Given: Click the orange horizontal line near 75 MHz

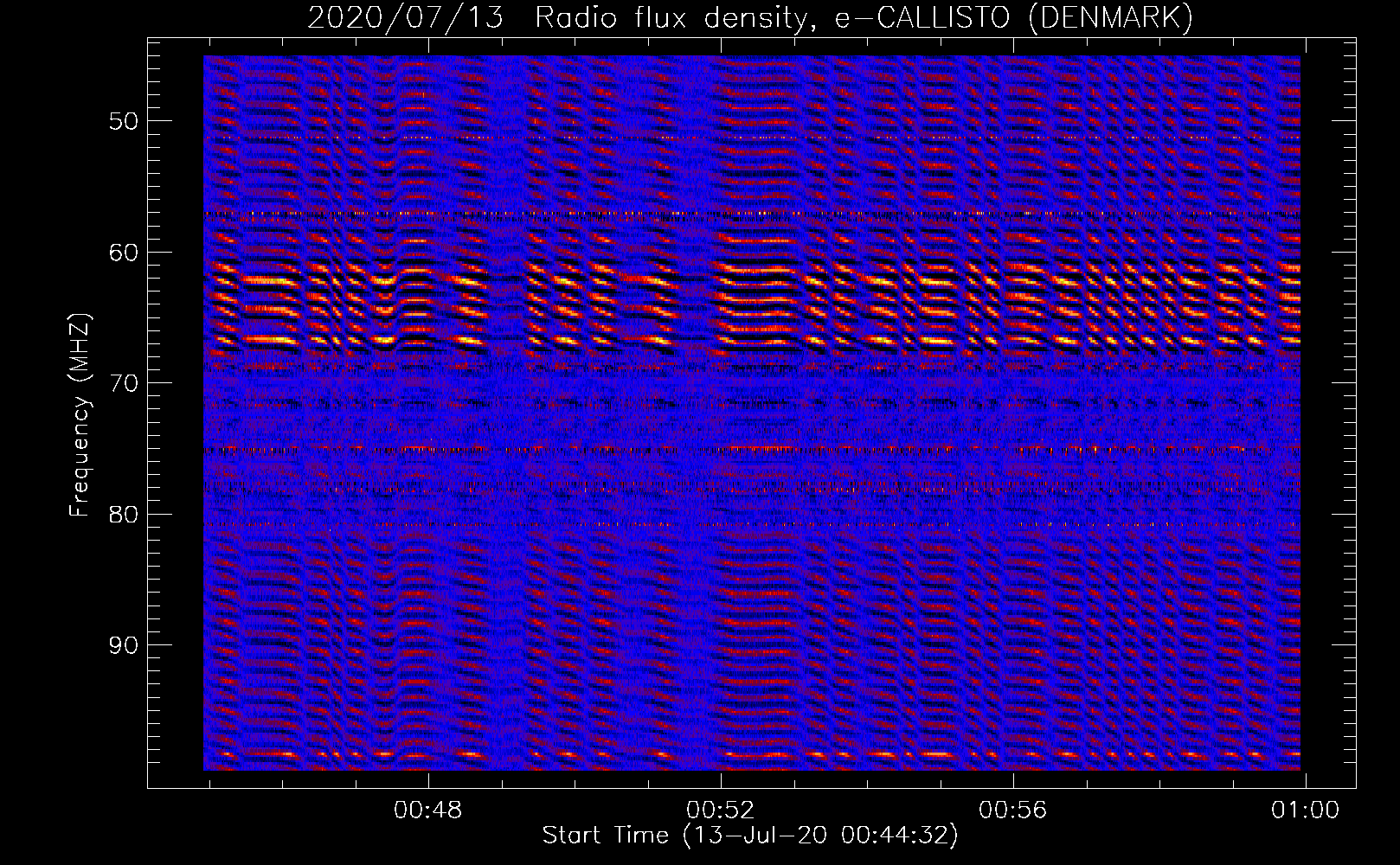Looking at the screenshot, I should pyautogui.click(x=753, y=449).
